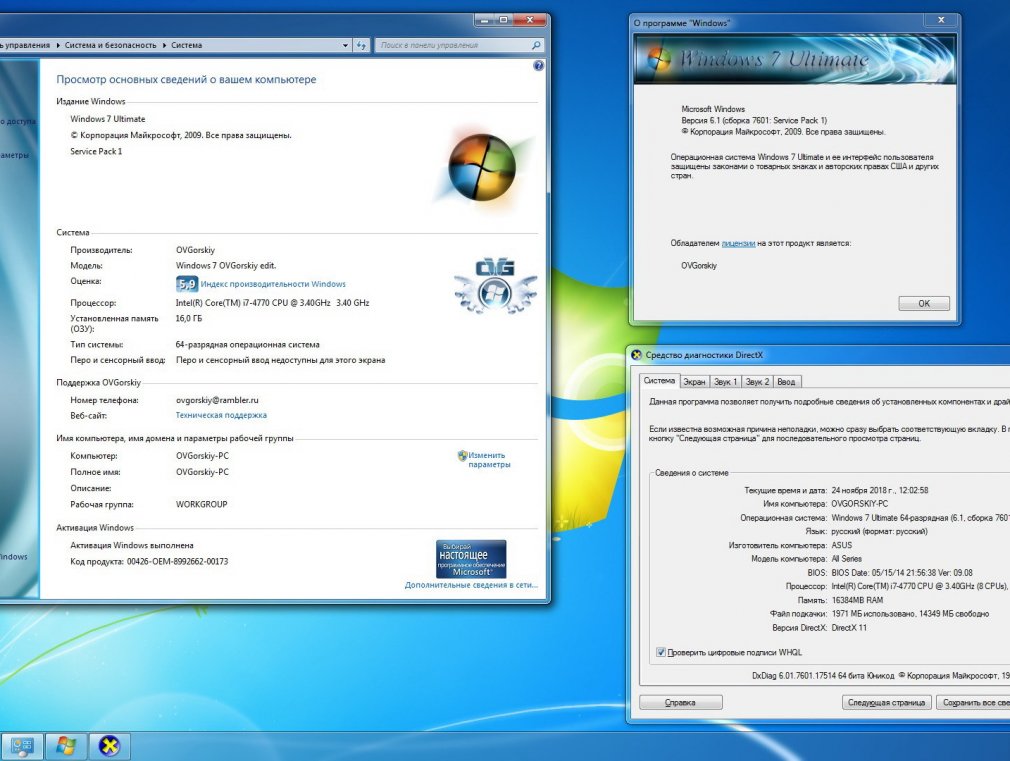Click the BIOS Date 05/15/14 value
1010x761 pixels.
tap(902, 573)
